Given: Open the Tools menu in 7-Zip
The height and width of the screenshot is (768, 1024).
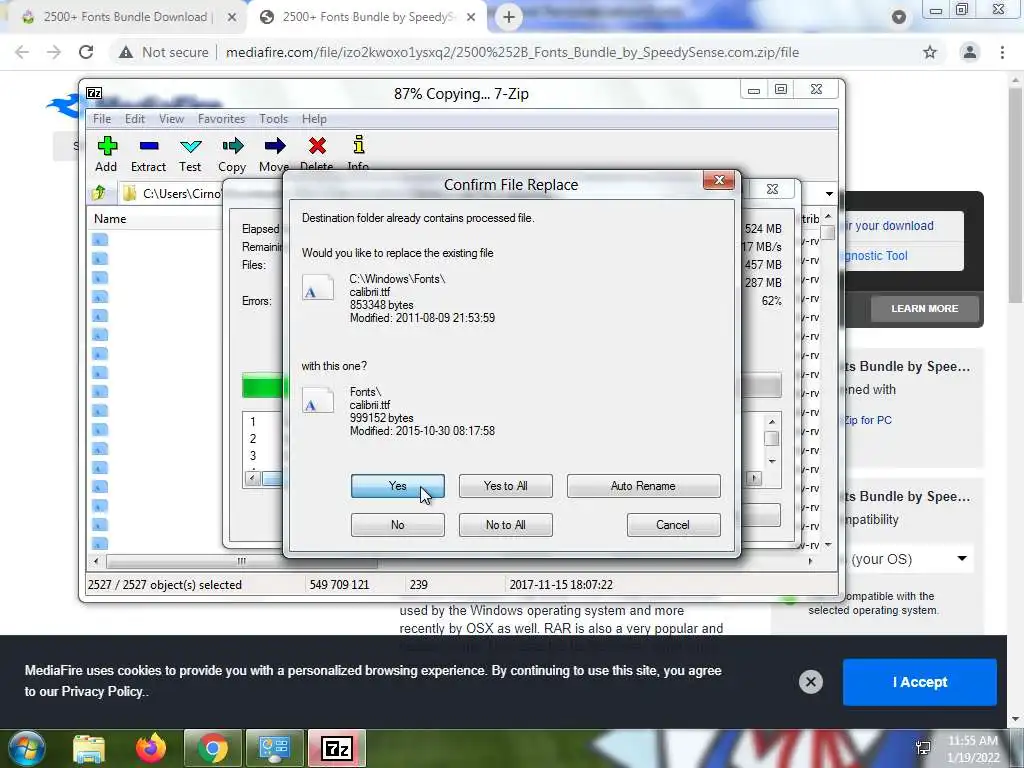Looking at the screenshot, I should (x=273, y=119).
